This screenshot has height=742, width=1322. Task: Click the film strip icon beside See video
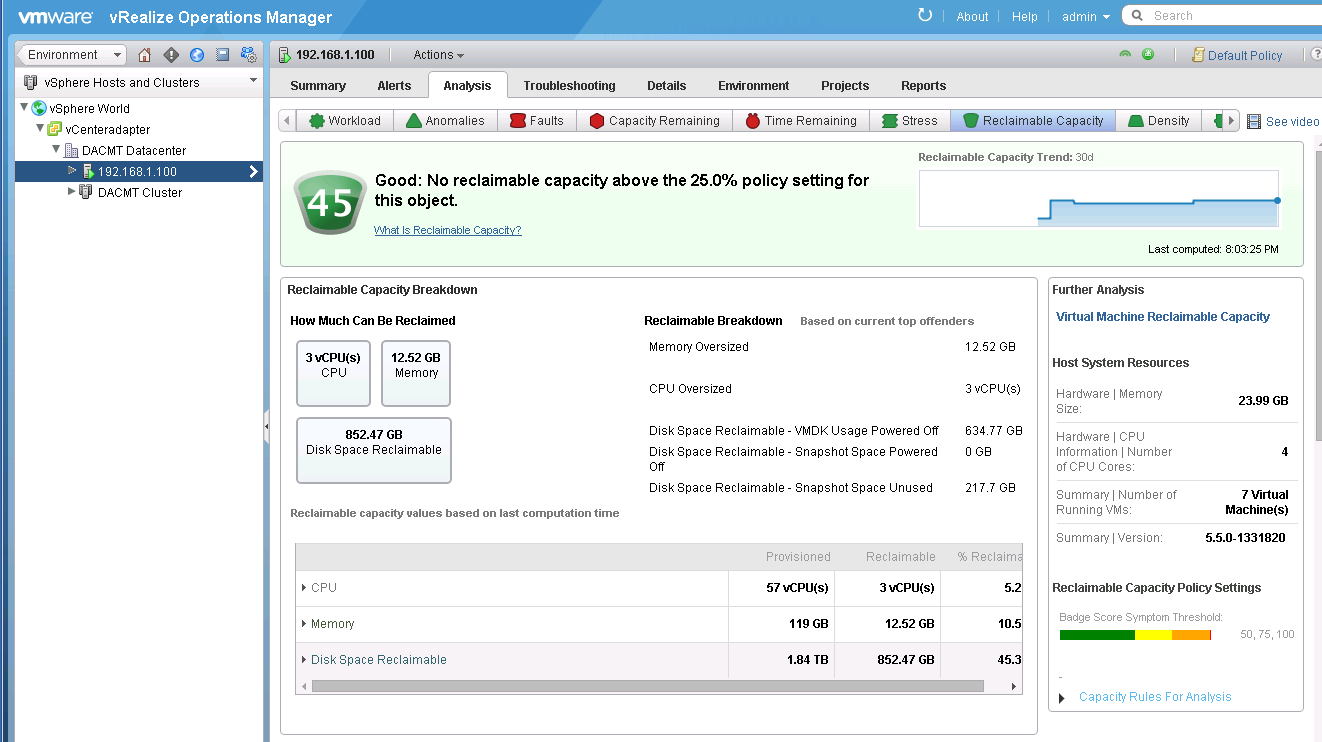(x=1254, y=121)
